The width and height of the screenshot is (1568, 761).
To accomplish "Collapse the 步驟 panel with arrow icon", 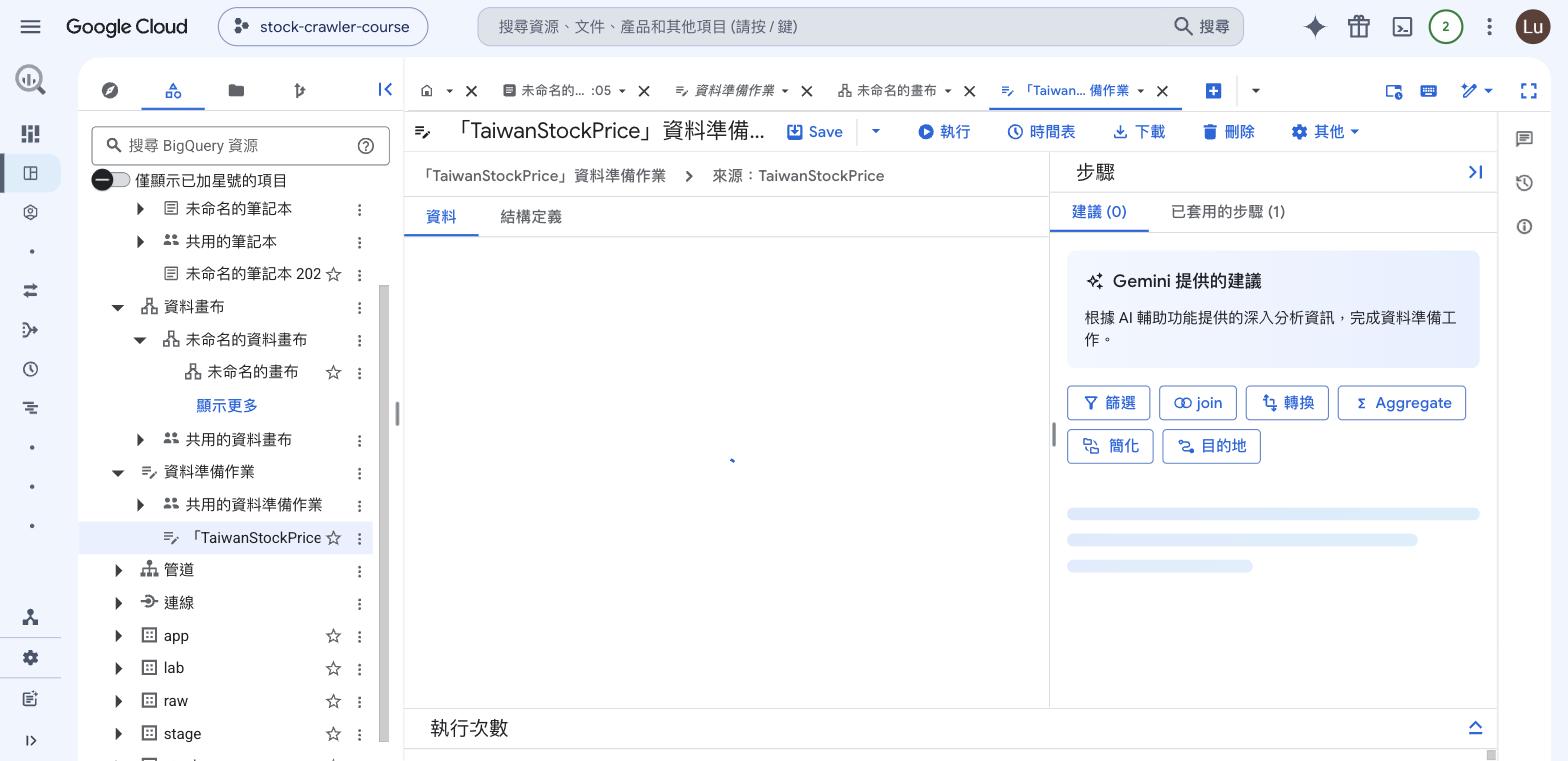I will (x=1475, y=172).
